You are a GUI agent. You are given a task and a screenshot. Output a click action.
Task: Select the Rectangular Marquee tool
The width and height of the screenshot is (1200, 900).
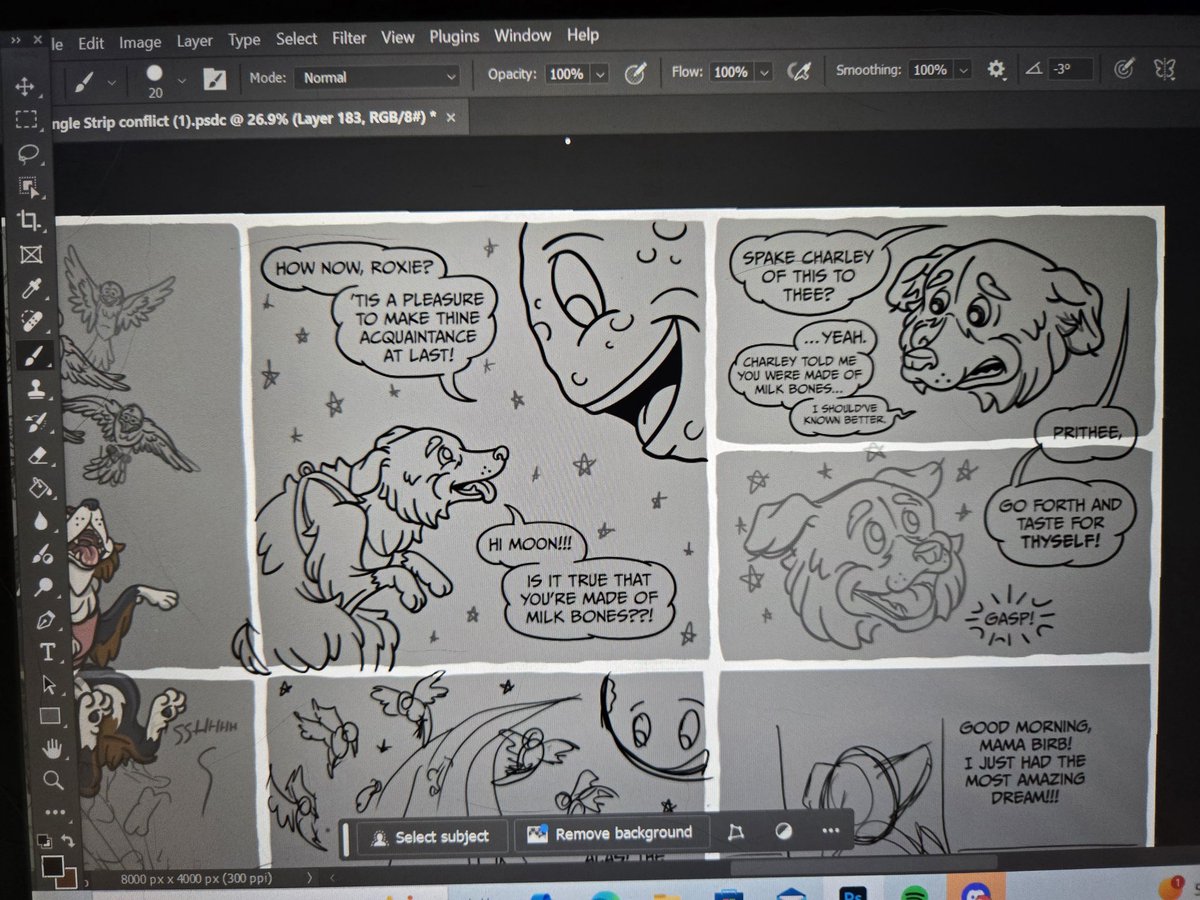26,120
